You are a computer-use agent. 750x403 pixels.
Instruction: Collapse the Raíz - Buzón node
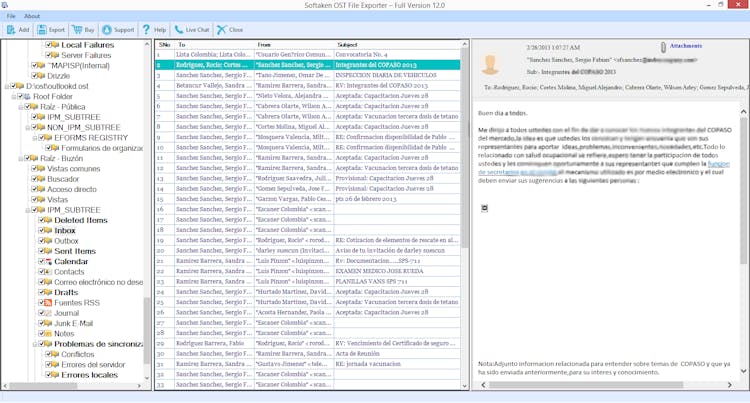pos(21,158)
